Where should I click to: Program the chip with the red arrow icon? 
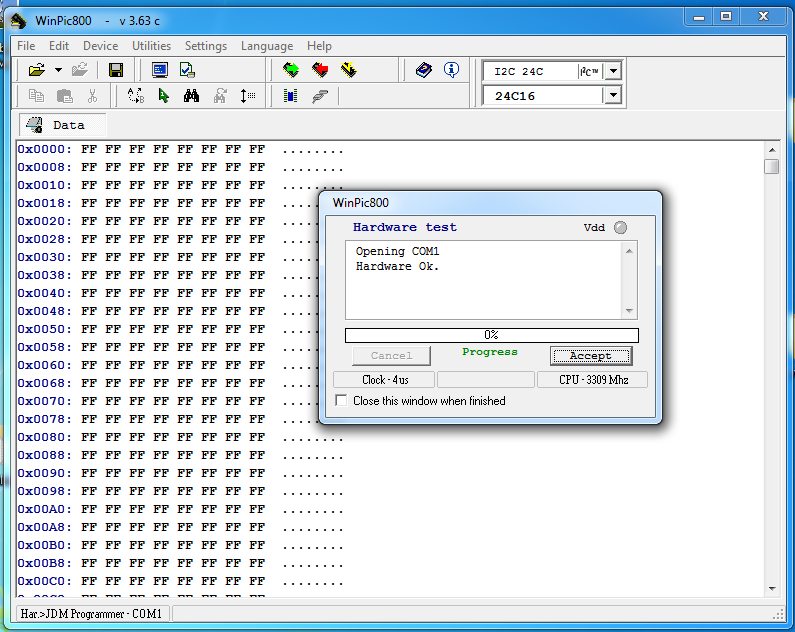coord(320,70)
